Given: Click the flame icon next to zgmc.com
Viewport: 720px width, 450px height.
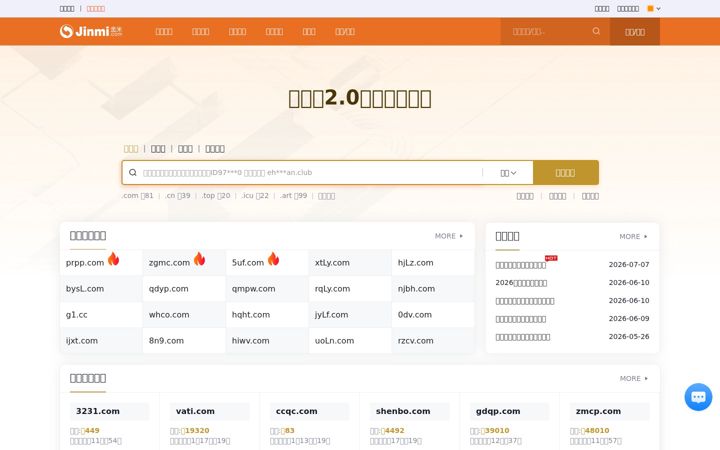Looking at the screenshot, I should click(x=199, y=259).
